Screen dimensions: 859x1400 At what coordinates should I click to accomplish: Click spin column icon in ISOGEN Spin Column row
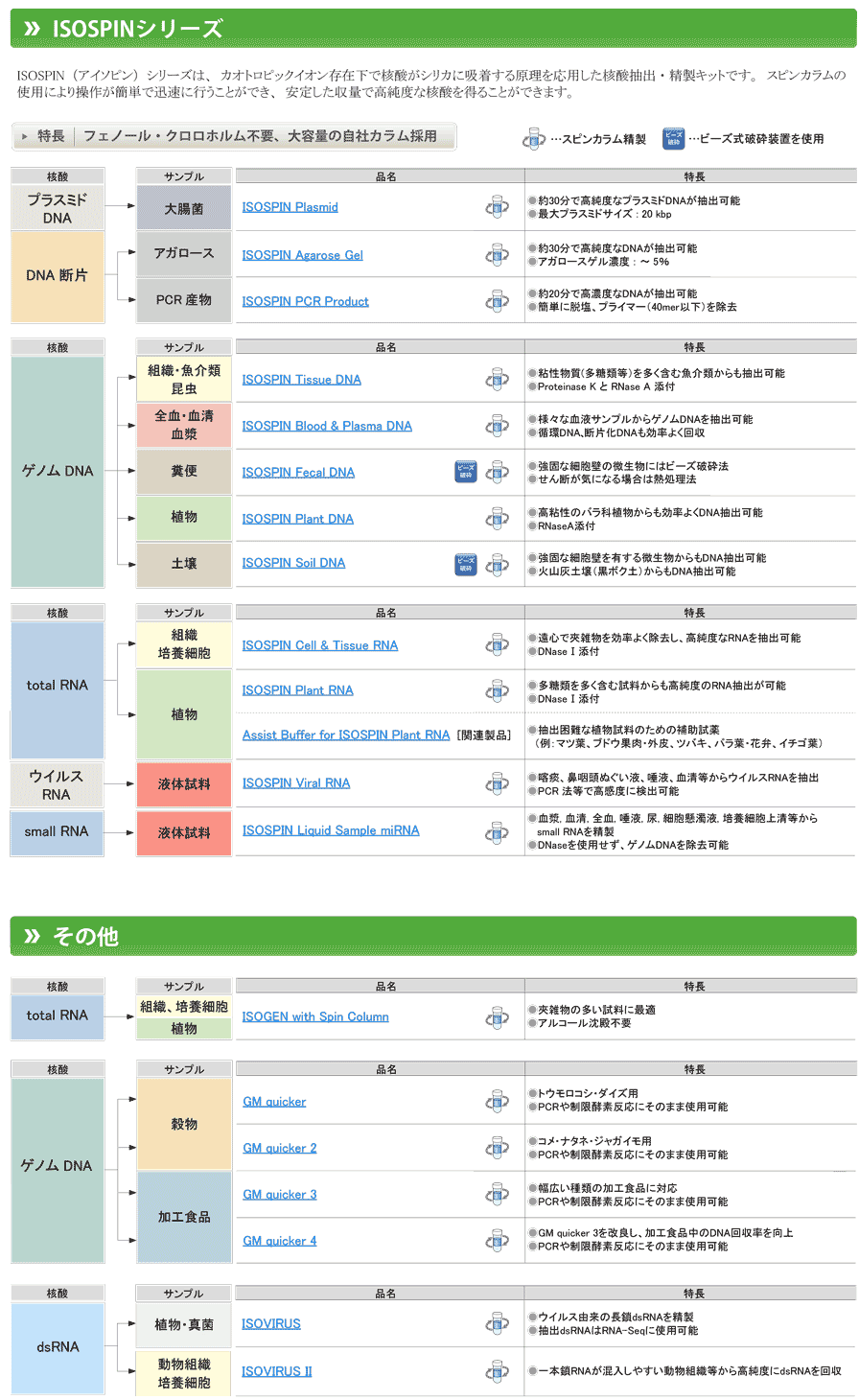(x=497, y=1016)
